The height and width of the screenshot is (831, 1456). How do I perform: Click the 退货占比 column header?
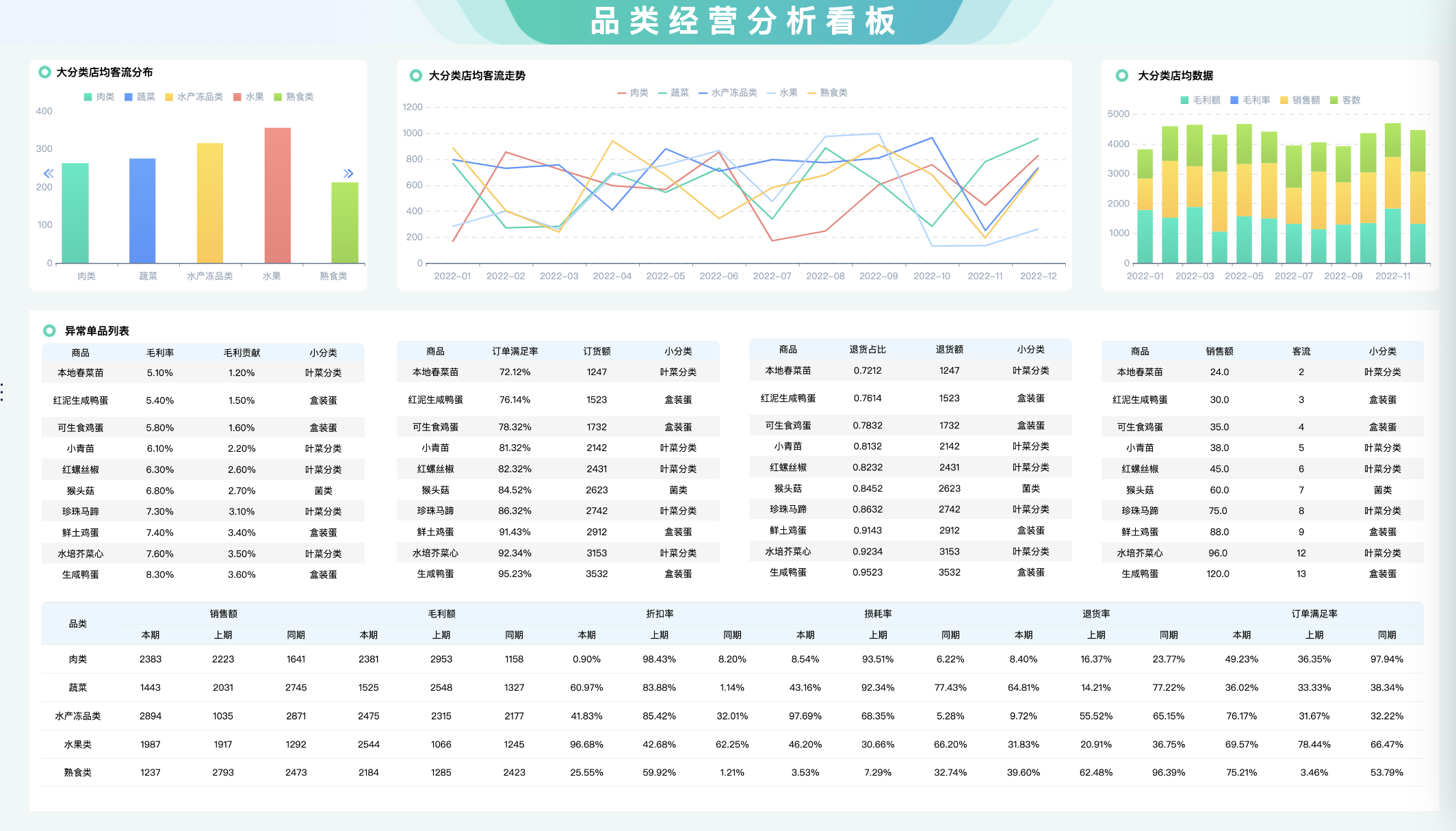pyautogui.click(x=868, y=349)
